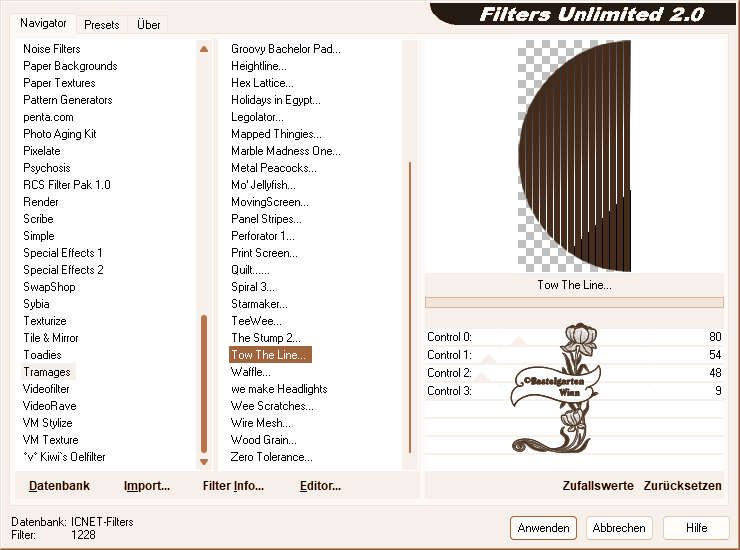Click the filter preview thumbnail

click(x=574, y=156)
